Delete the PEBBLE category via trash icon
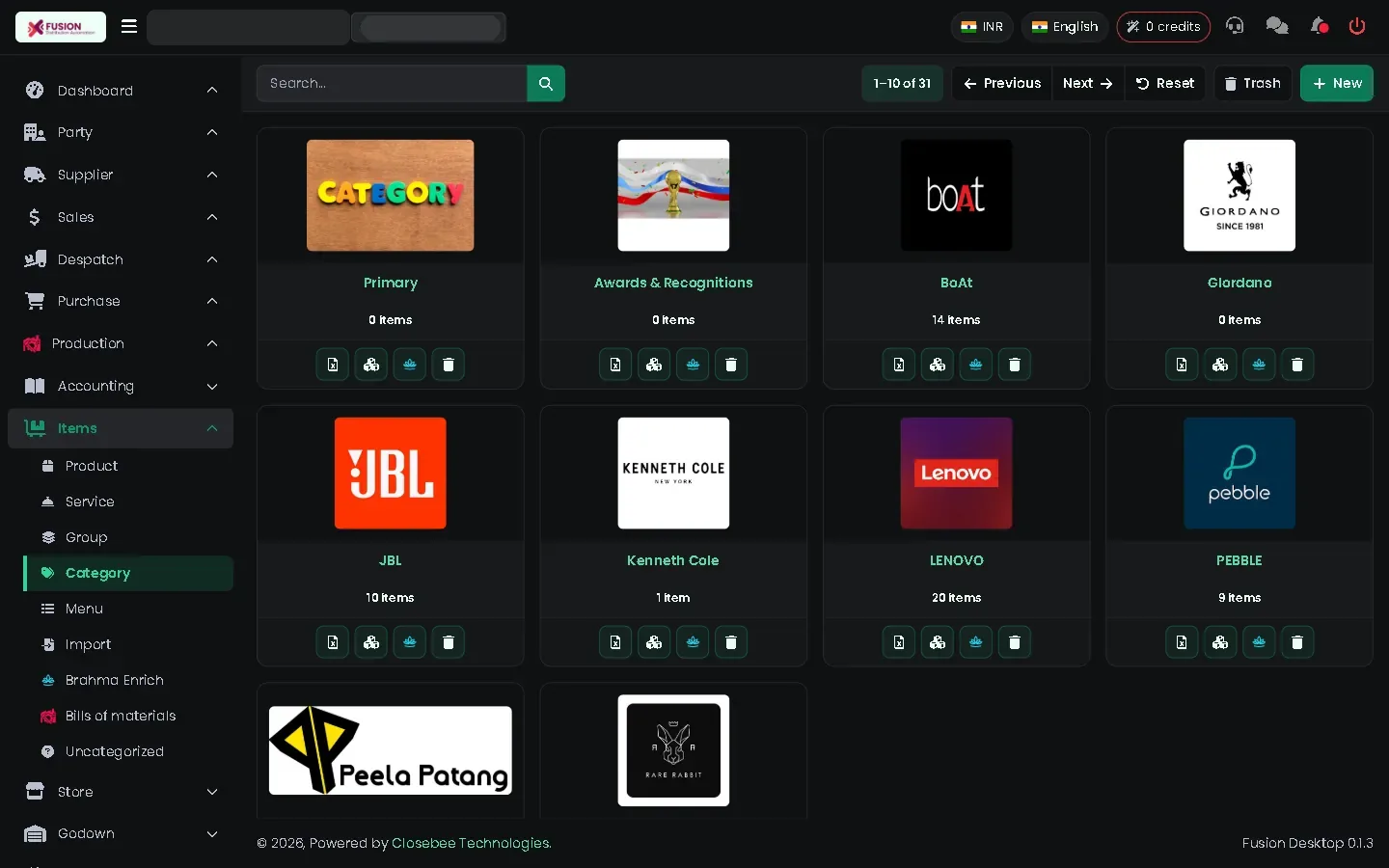Image resolution: width=1389 pixels, height=868 pixels. point(1297,642)
